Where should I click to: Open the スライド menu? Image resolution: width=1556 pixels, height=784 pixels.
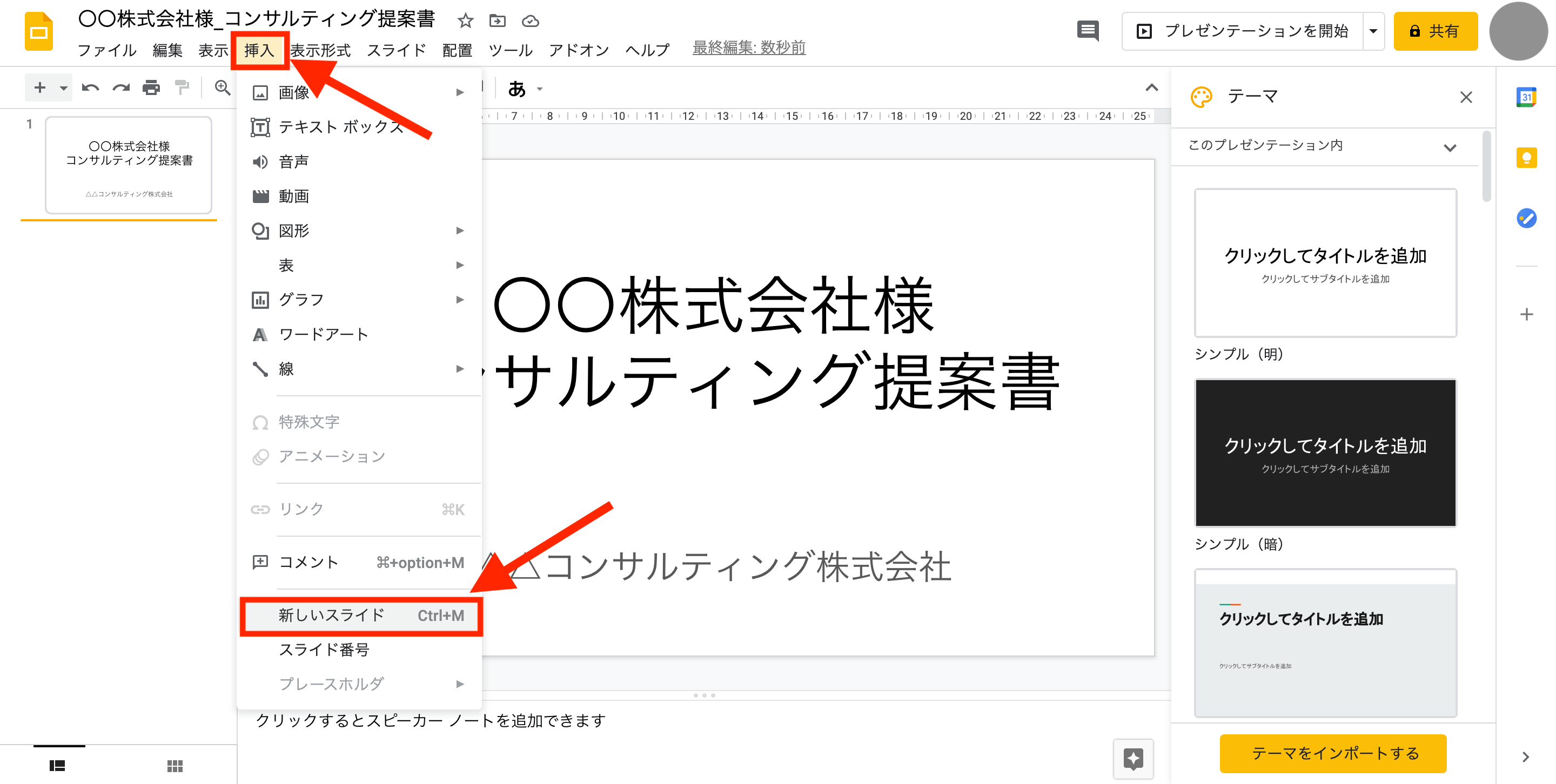coord(396,50)
